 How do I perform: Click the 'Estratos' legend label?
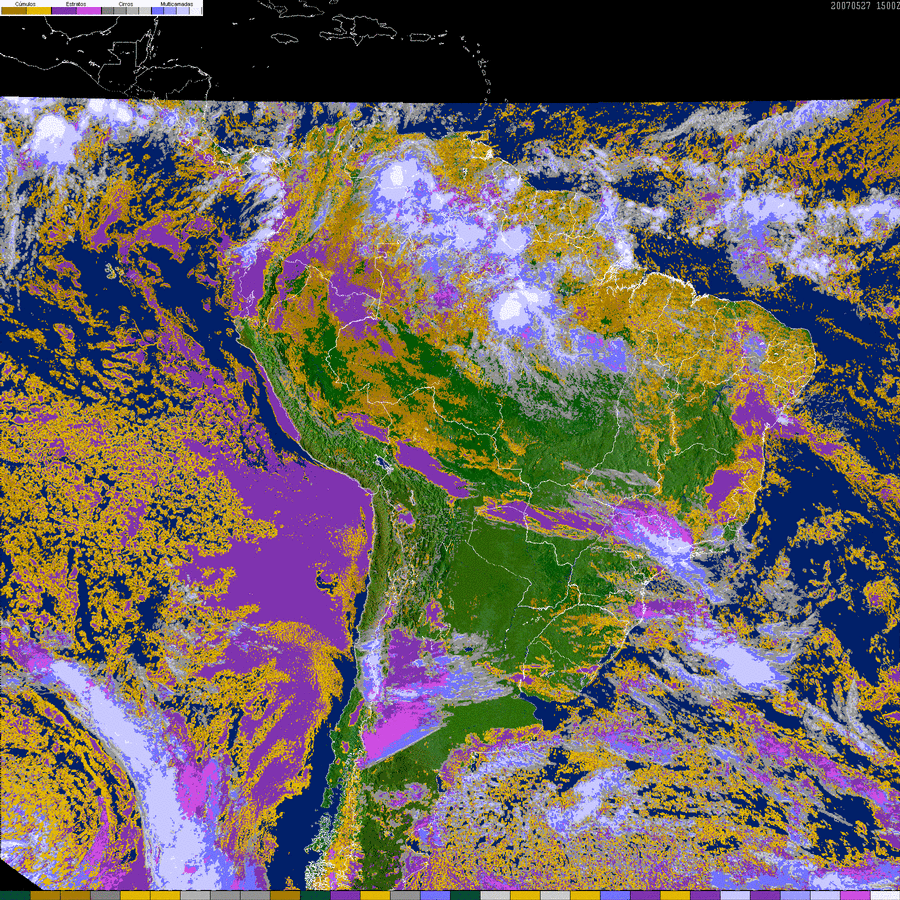(x=76, y=4)
